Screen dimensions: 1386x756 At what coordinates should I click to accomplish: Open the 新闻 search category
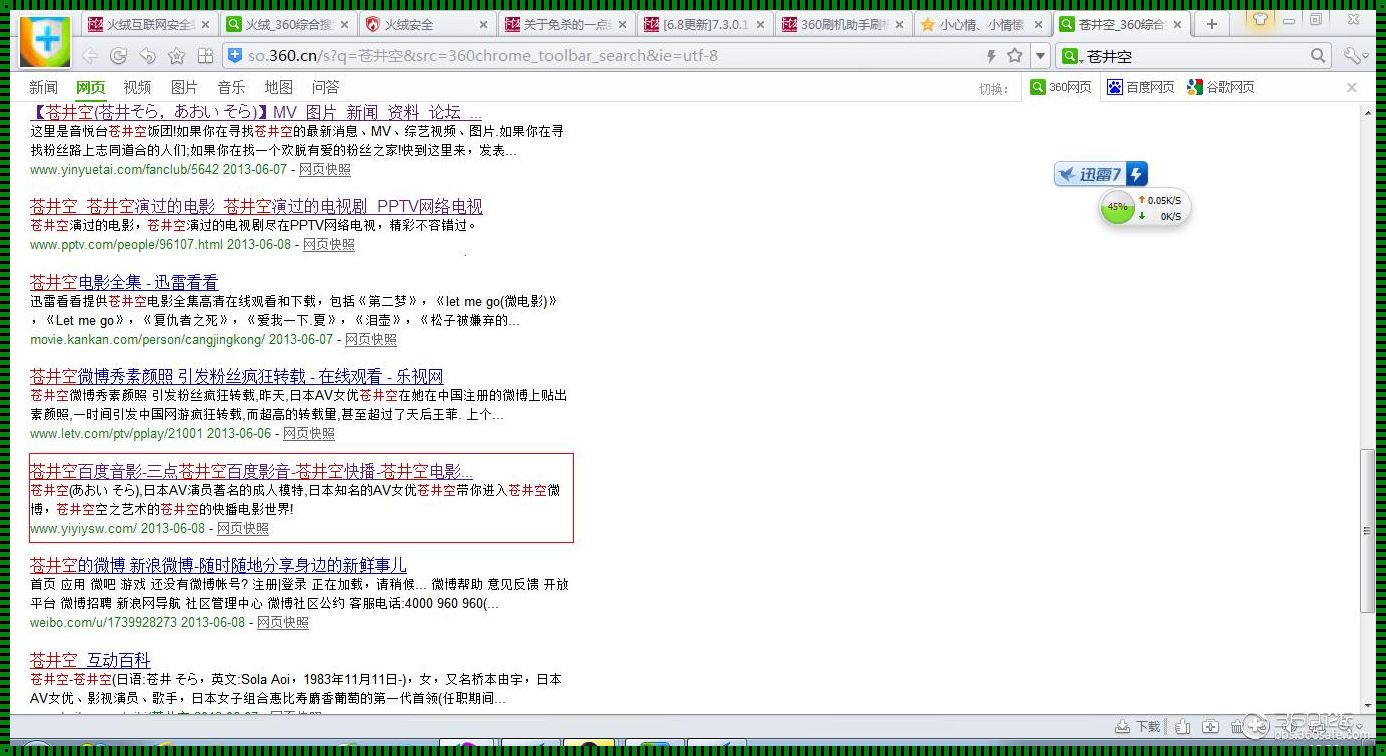44,88
